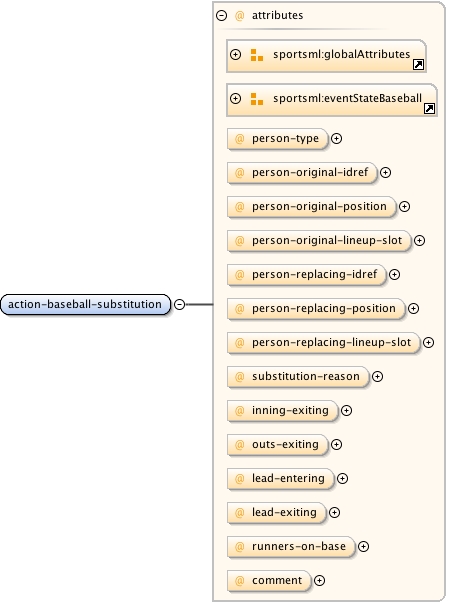The image size is (463, 603).
Task: Click the @ icon beside attributes header
Action: (x=239, y=16)
